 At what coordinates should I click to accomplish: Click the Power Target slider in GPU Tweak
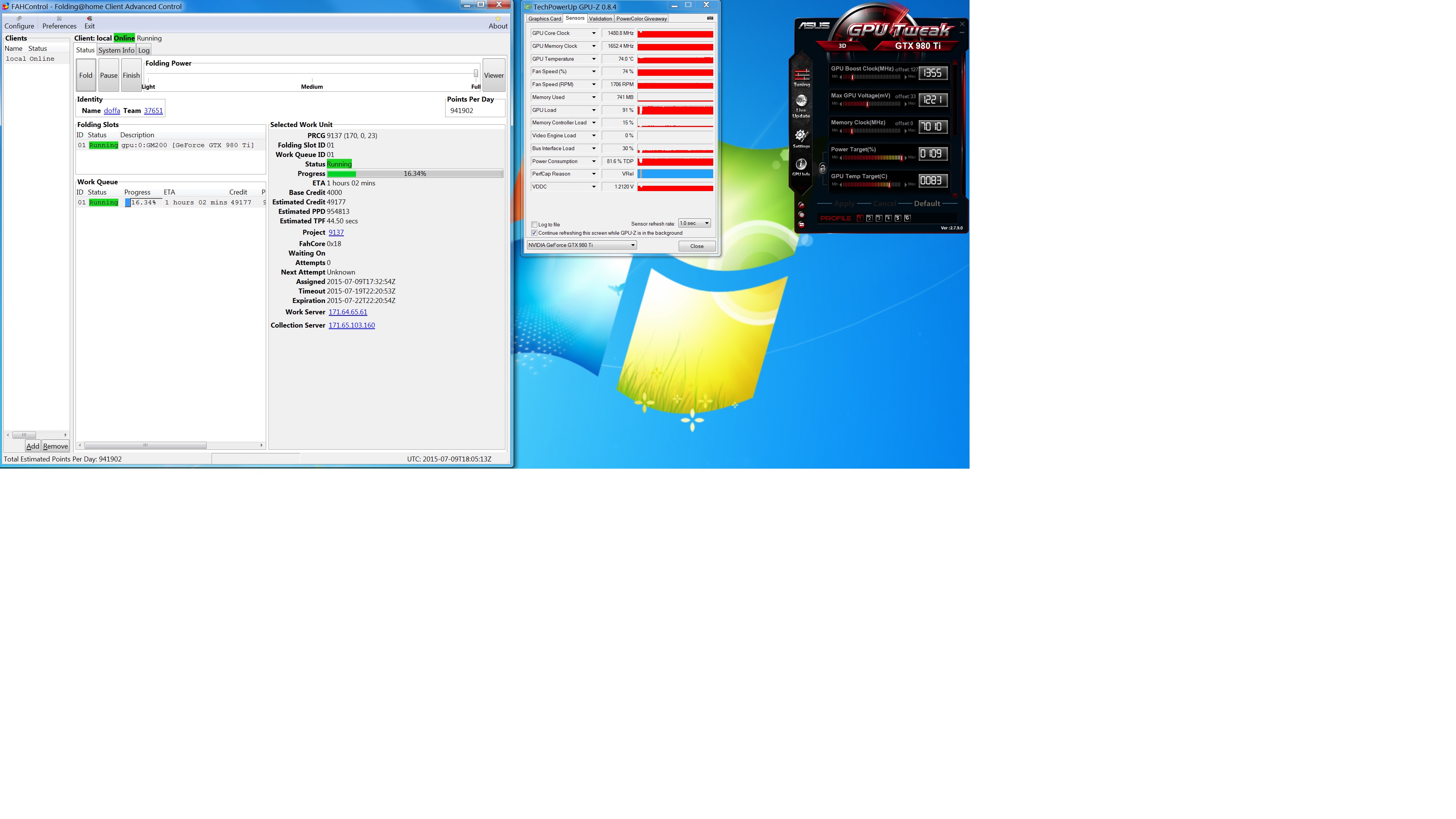tap(873, 158)
